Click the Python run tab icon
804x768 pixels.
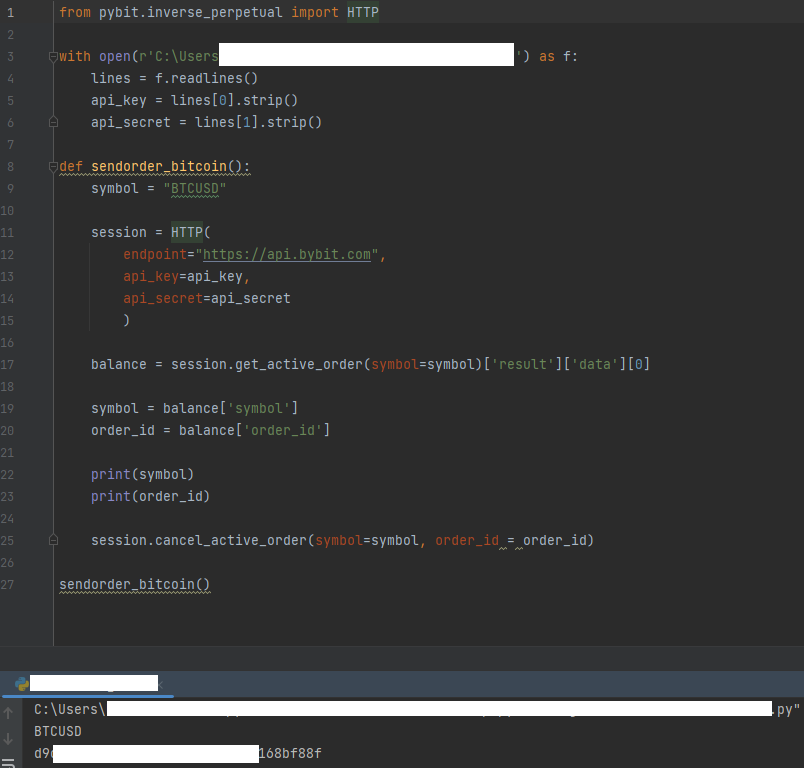22,683
